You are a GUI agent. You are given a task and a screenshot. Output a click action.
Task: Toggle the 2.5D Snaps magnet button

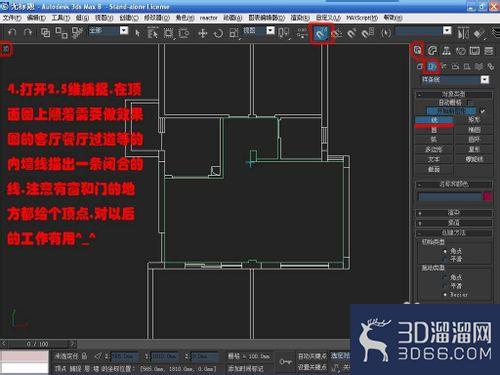coord(320,33)
